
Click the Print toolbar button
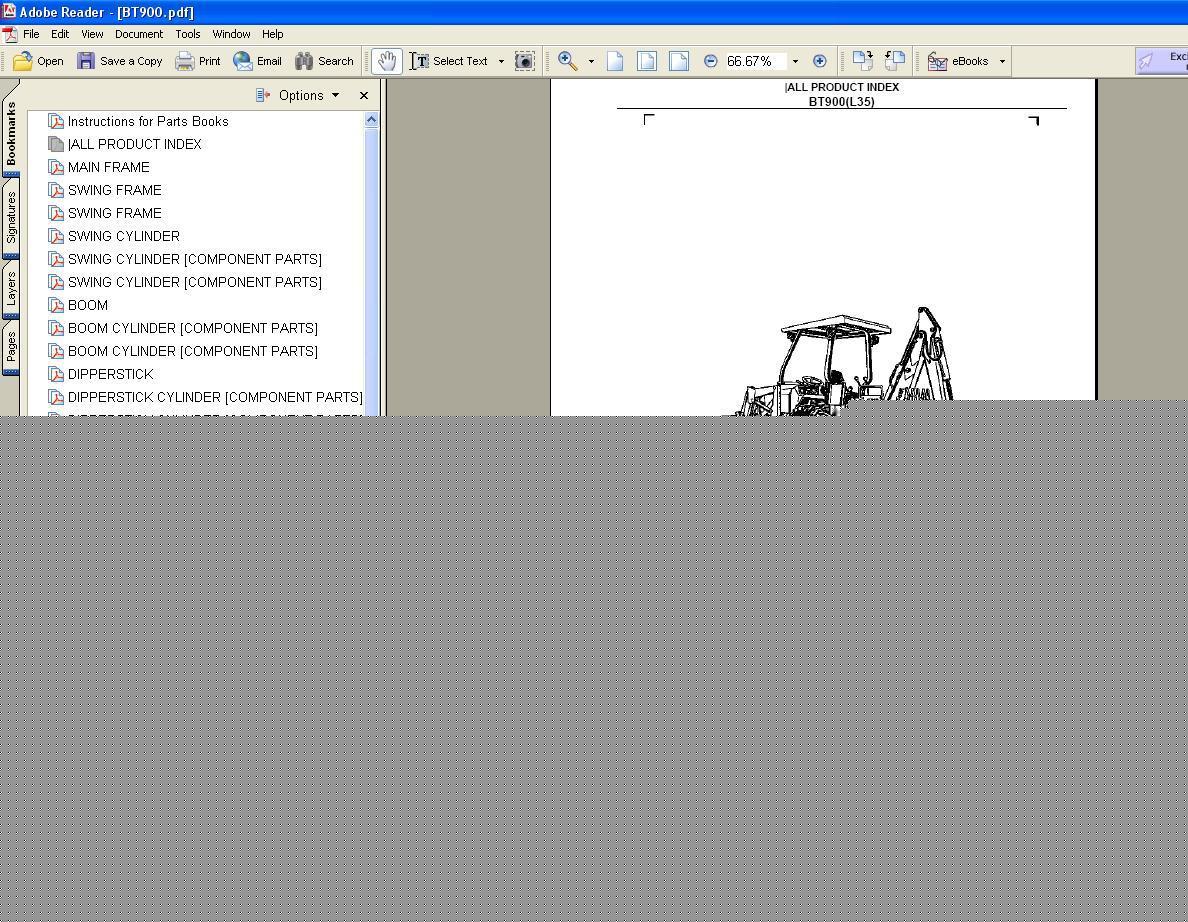click(x=198, y=61)
